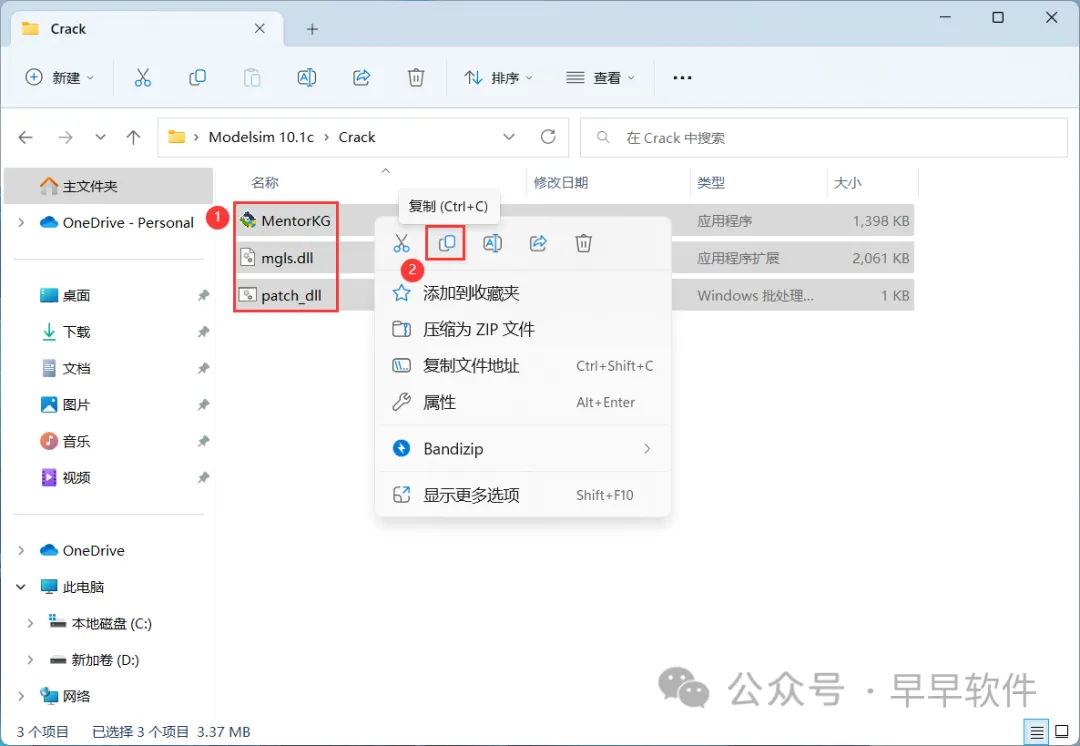The width and height of the screenshot is (1080, 746).
Task: Expand the address bar history dropdown
Action: pos(509,137)
